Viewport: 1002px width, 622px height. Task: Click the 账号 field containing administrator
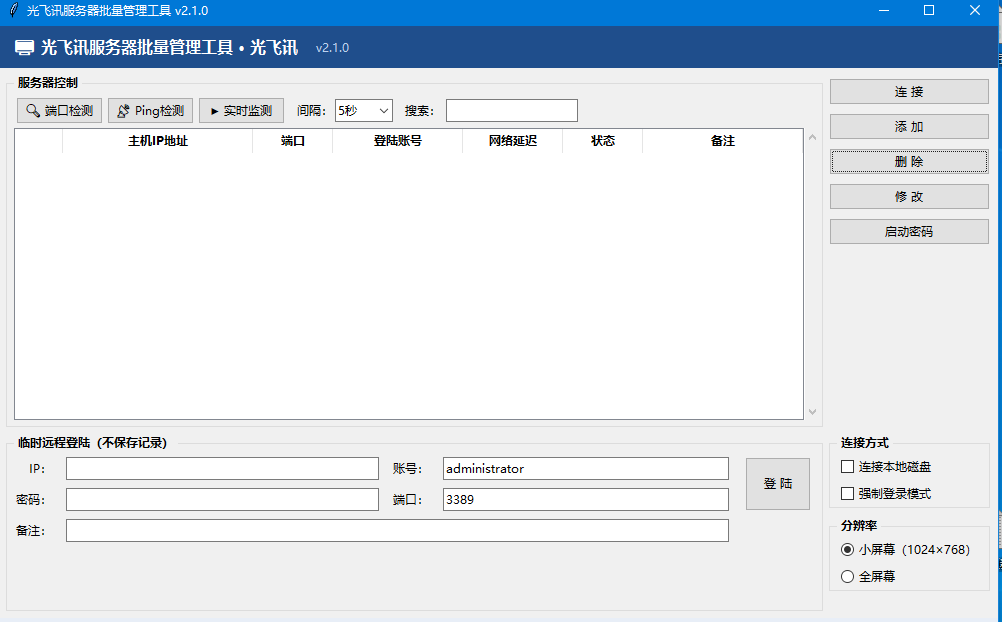coord(585,469)
